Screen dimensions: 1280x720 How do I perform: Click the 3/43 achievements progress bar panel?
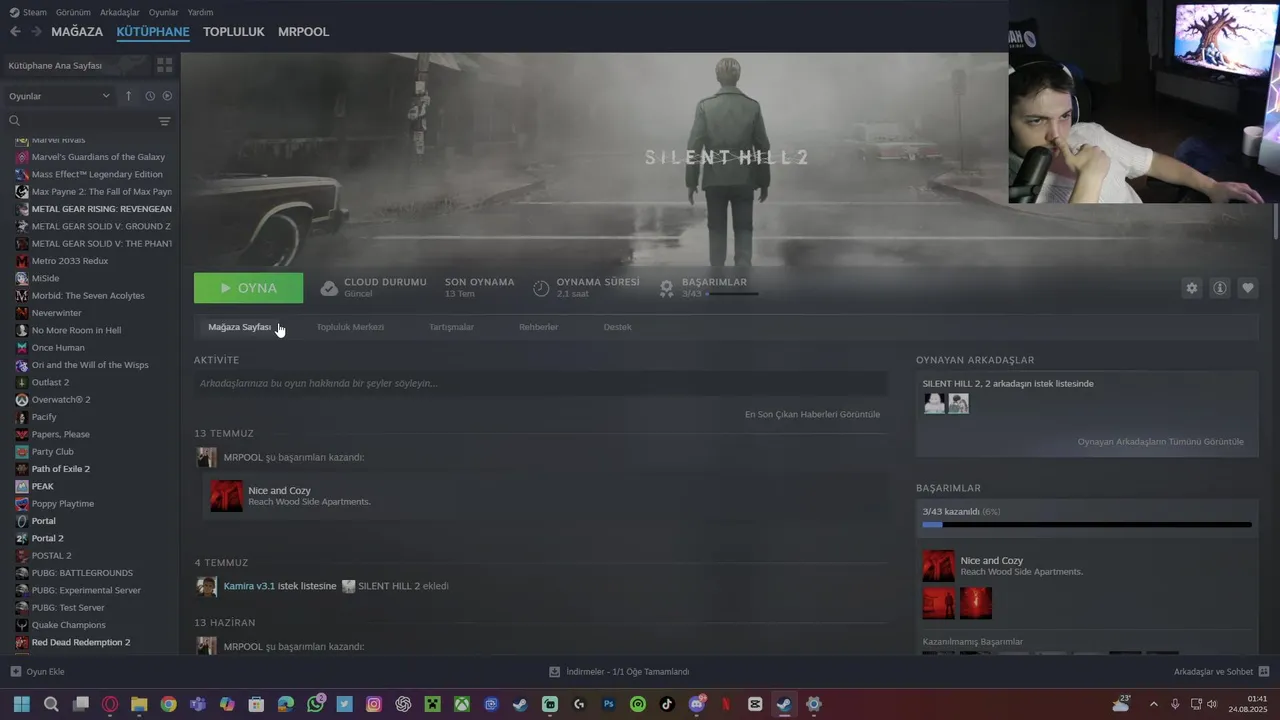click(x=1087, y=518)
